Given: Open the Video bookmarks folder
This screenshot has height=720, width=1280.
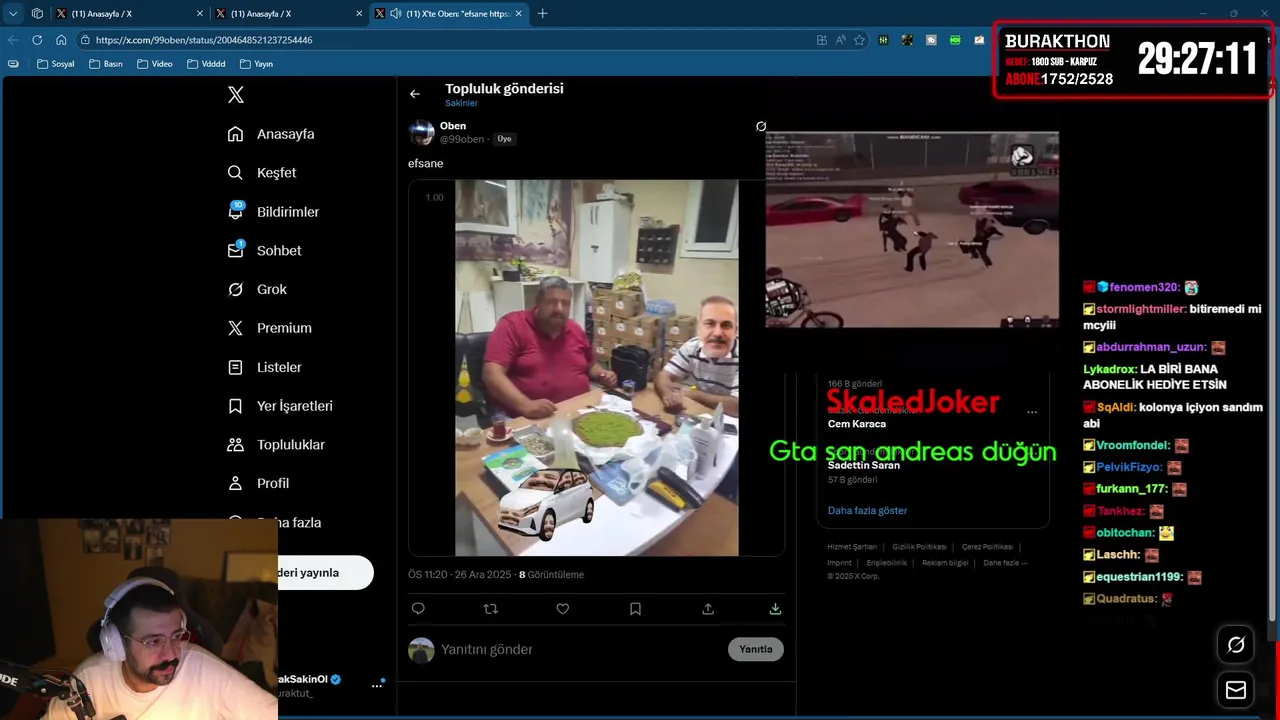Looking at the screenshot, I should [x=155, y=64].
